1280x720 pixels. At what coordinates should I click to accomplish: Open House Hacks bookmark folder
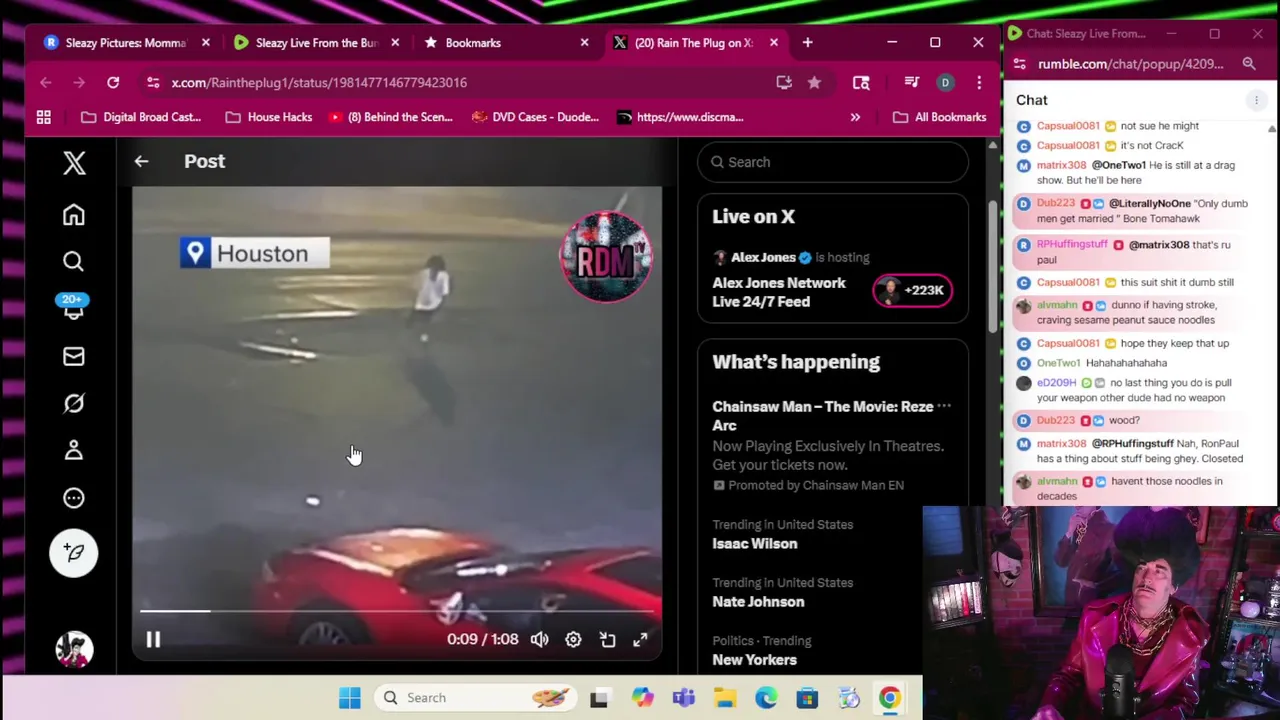(269, 117)
